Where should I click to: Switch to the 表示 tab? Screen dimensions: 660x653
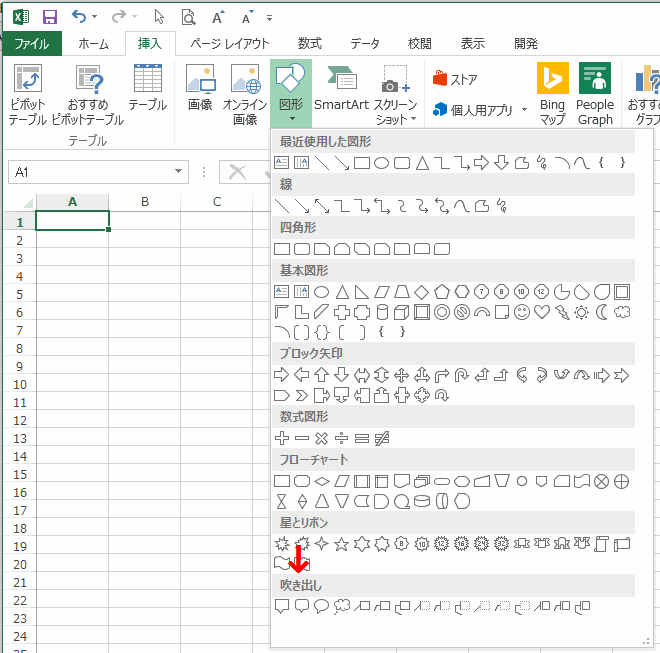[x=472, y=43]
